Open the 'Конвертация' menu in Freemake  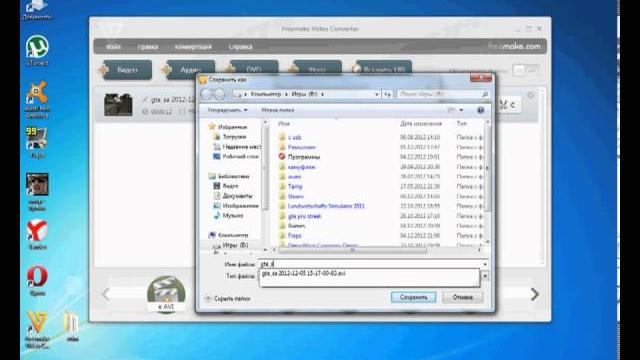click(193, 47)
